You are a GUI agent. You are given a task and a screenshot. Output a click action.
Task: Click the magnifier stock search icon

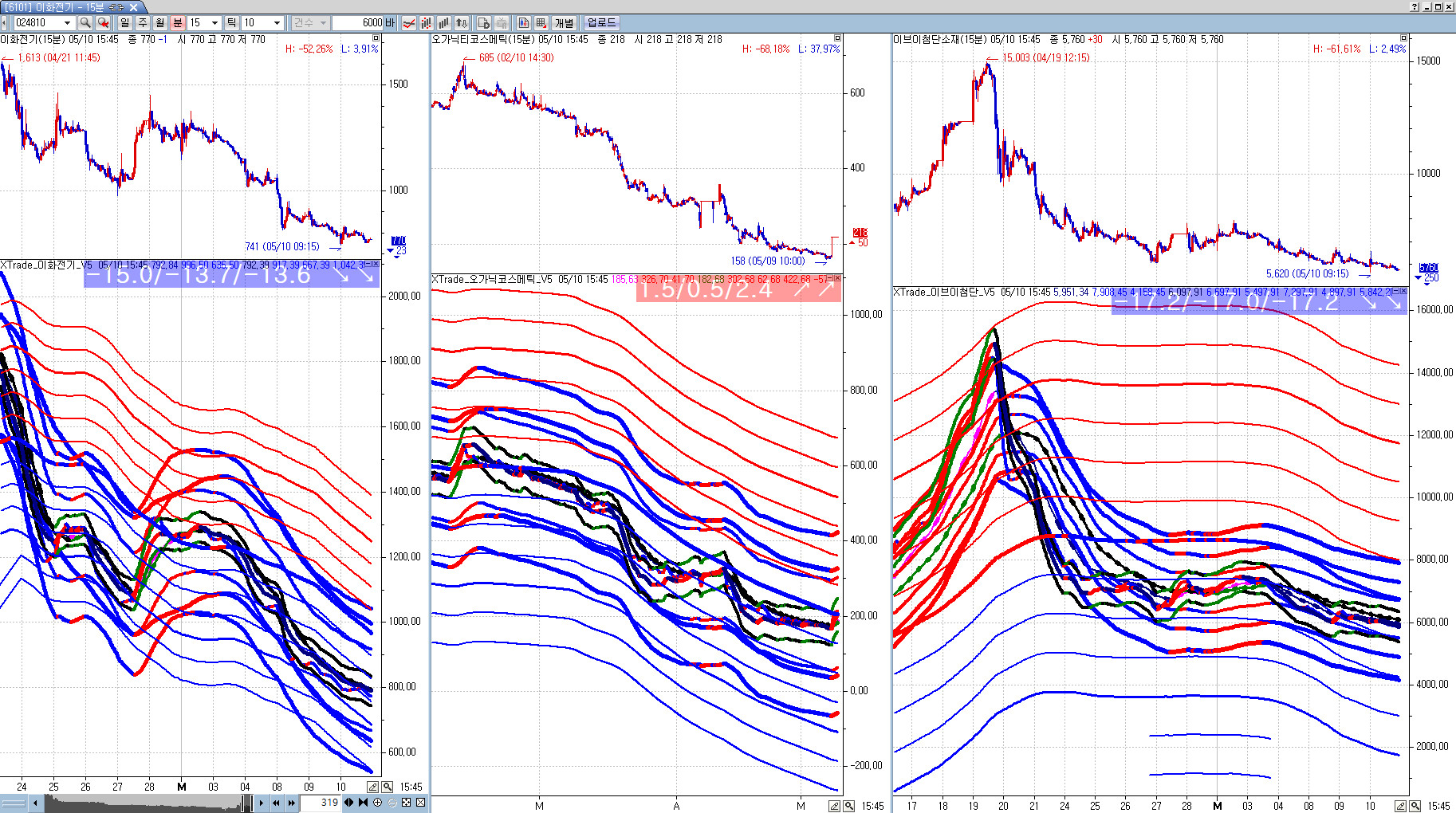[x=85, y=23]
